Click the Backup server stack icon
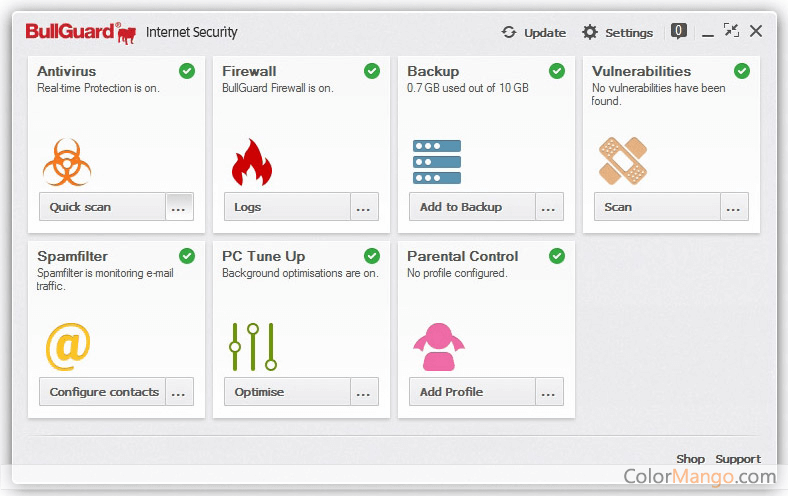The width and height of the screenshot is (788, 496). [x=437, y=162]
